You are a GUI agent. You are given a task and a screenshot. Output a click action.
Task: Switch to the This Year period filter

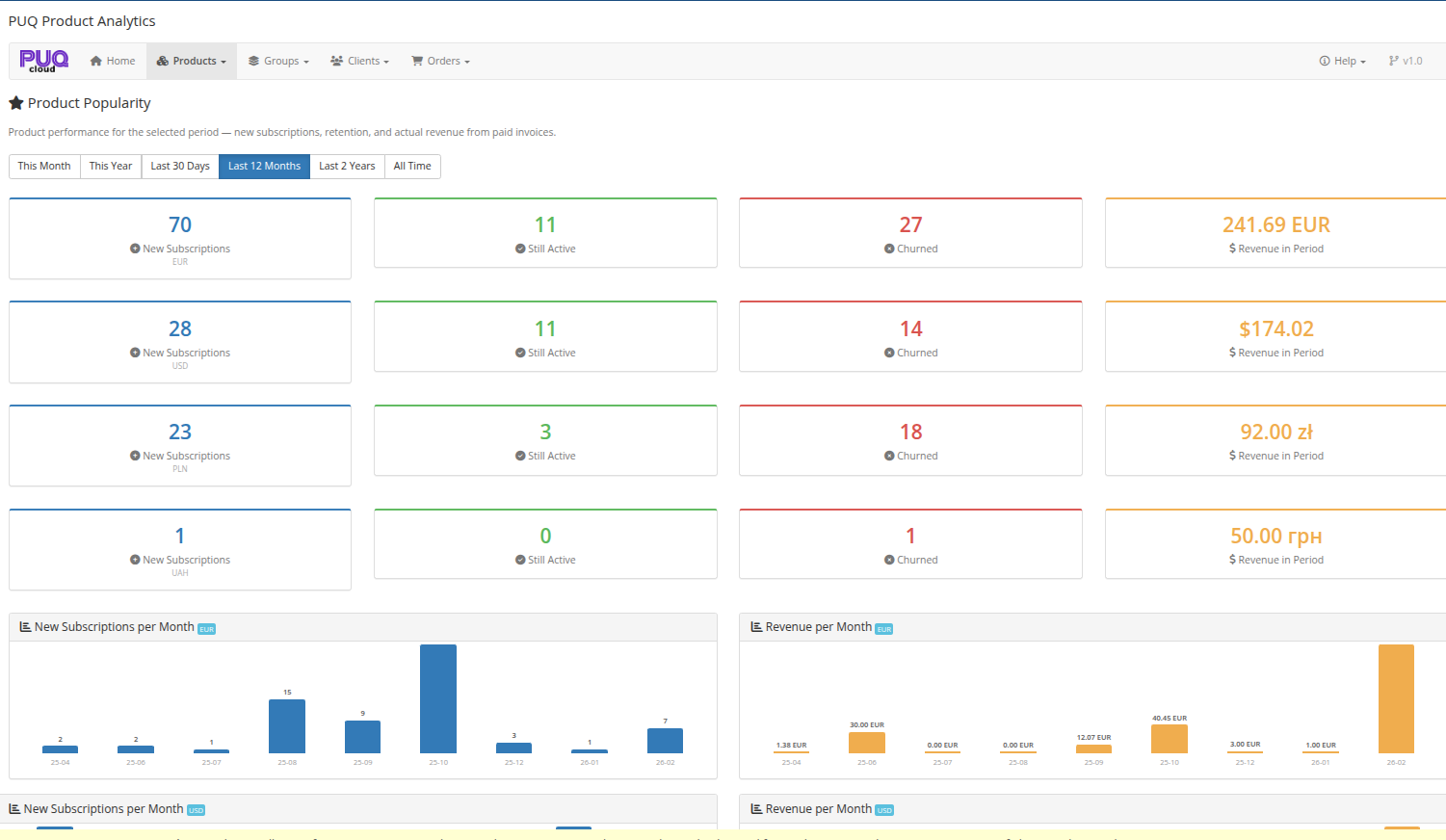click(110, 166)
